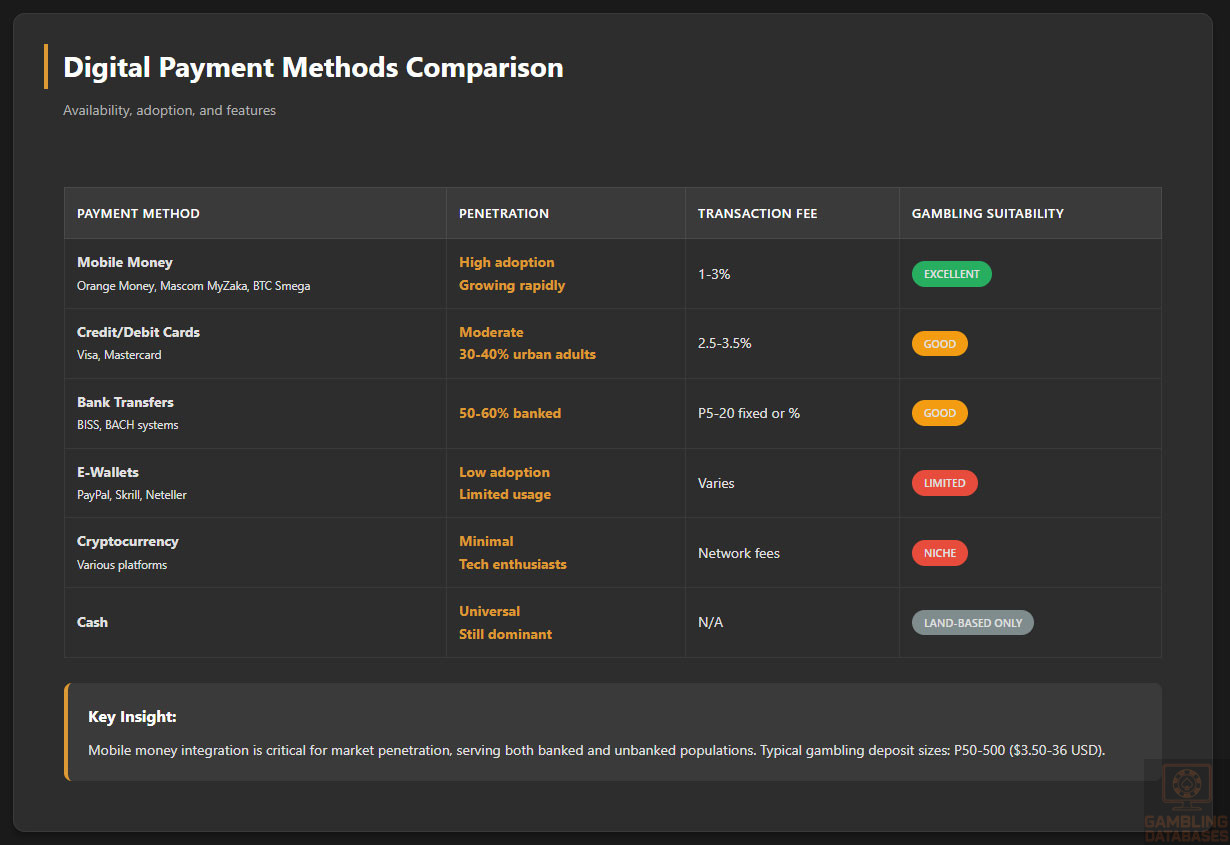Click the gray LAND-BASED ONLY badge
The height and width of the screenshot is (845, 1230).
coord(972,623)
